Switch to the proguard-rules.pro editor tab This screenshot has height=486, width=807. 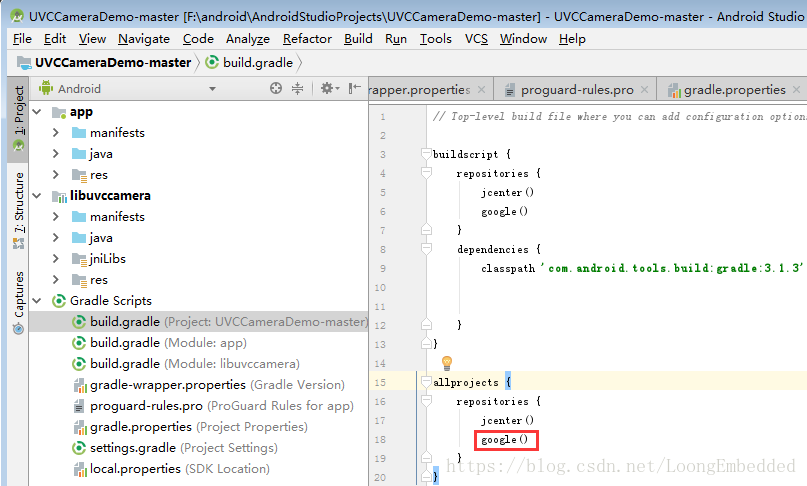pos(575,90)
